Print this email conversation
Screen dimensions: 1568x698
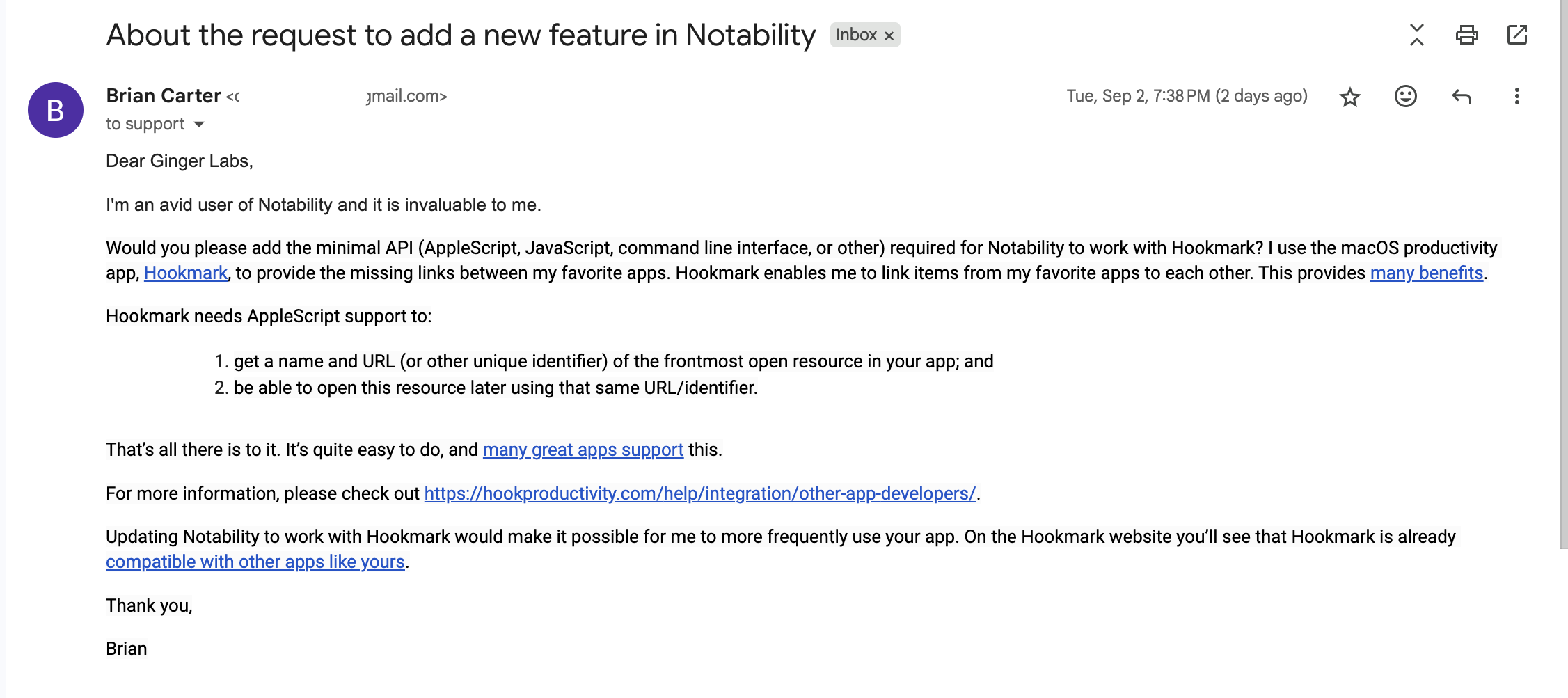click(x=1466, y=35)
